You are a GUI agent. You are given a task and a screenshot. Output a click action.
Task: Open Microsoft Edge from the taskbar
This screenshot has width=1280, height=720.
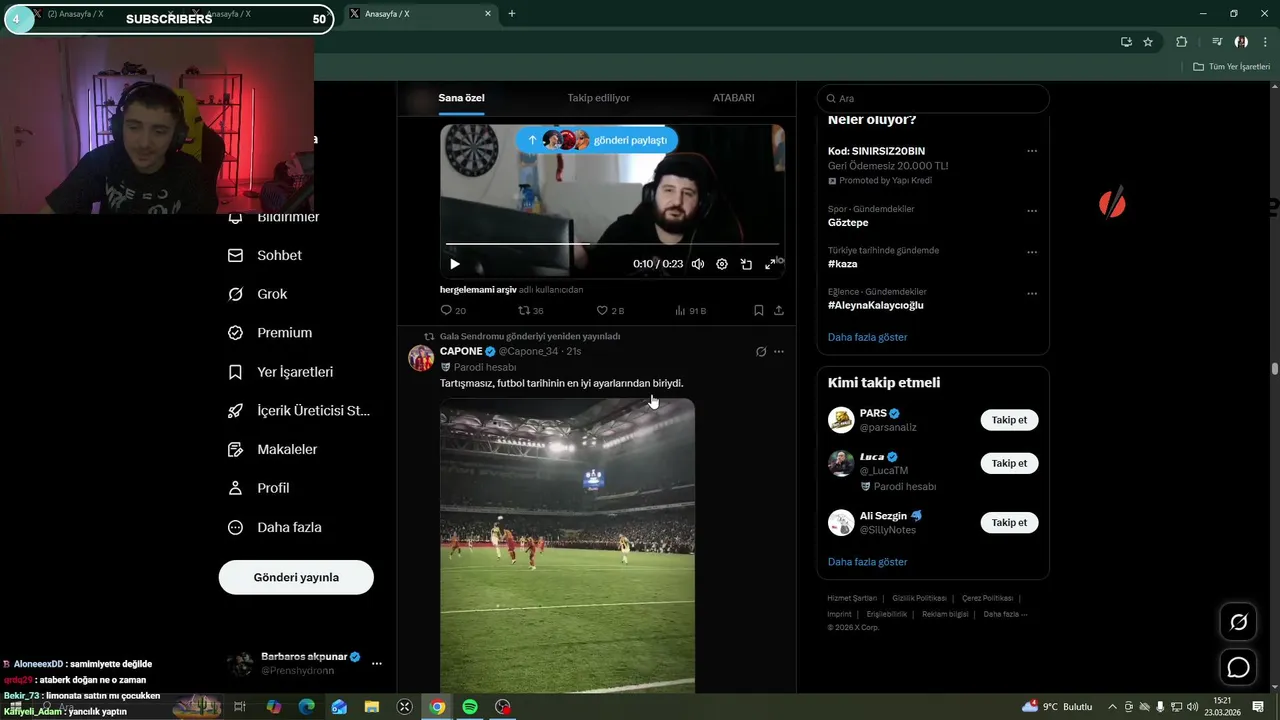(306, 707)
